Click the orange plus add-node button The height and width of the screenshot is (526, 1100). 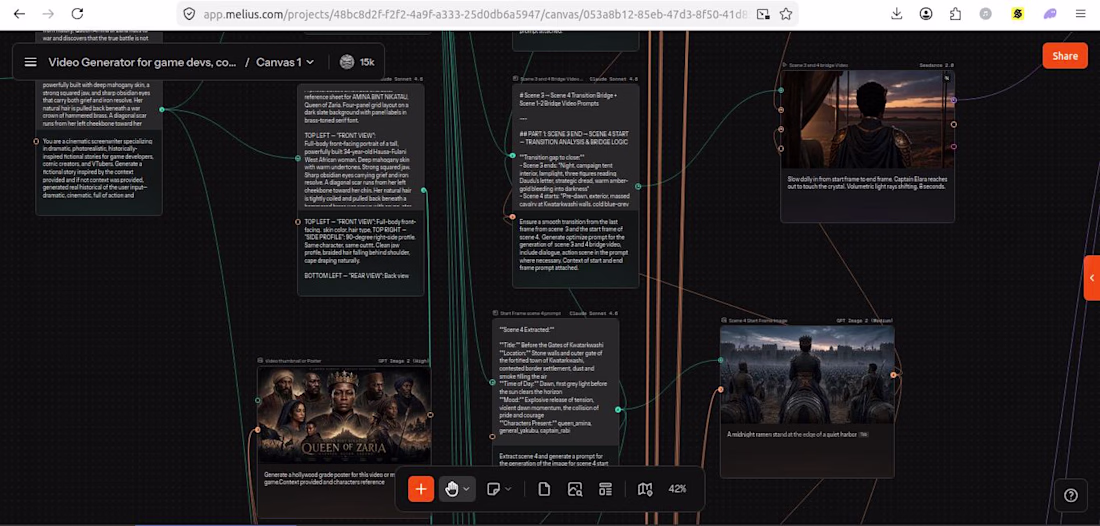421,489
